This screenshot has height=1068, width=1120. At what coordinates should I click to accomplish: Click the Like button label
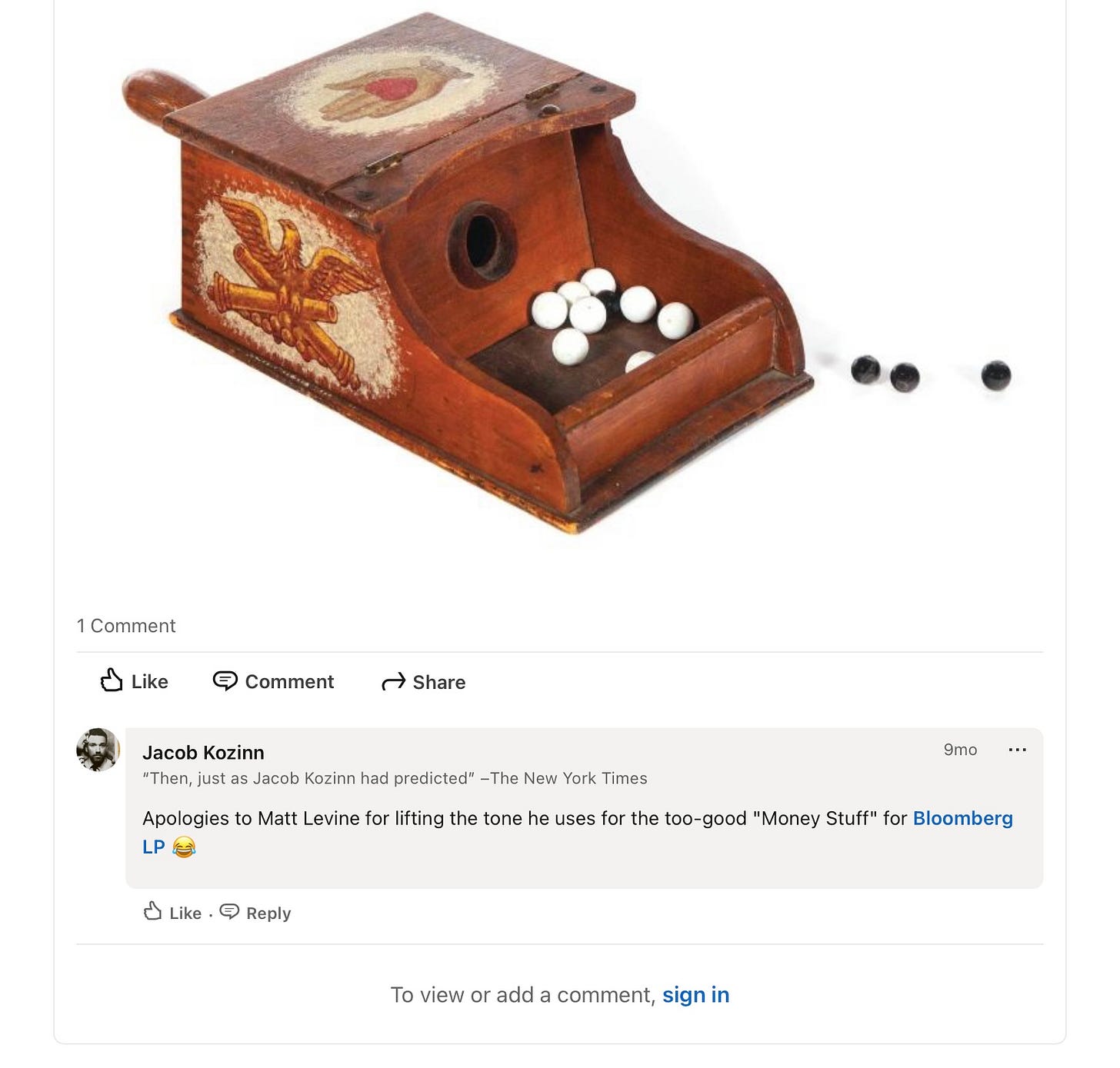click(x=150, y=682)
